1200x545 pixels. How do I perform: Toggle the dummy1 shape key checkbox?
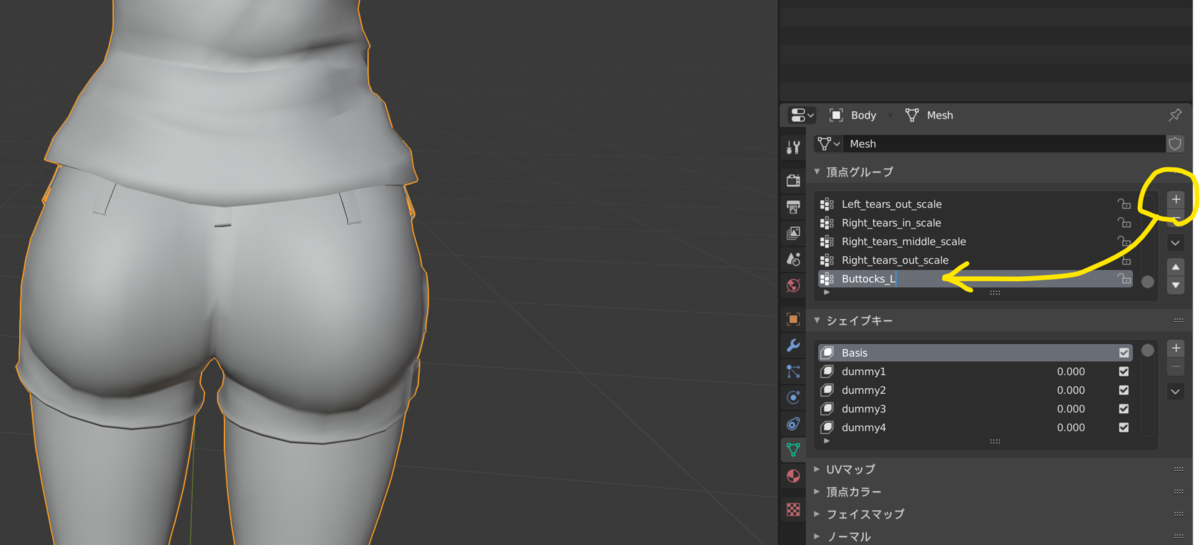tap(1124, 371)
